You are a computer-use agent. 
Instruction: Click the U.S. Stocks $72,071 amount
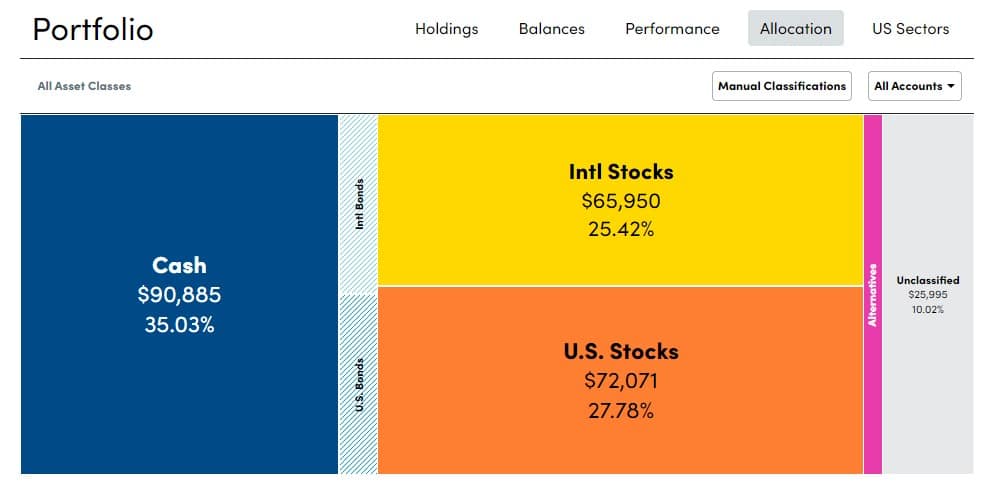coord(620,380)
